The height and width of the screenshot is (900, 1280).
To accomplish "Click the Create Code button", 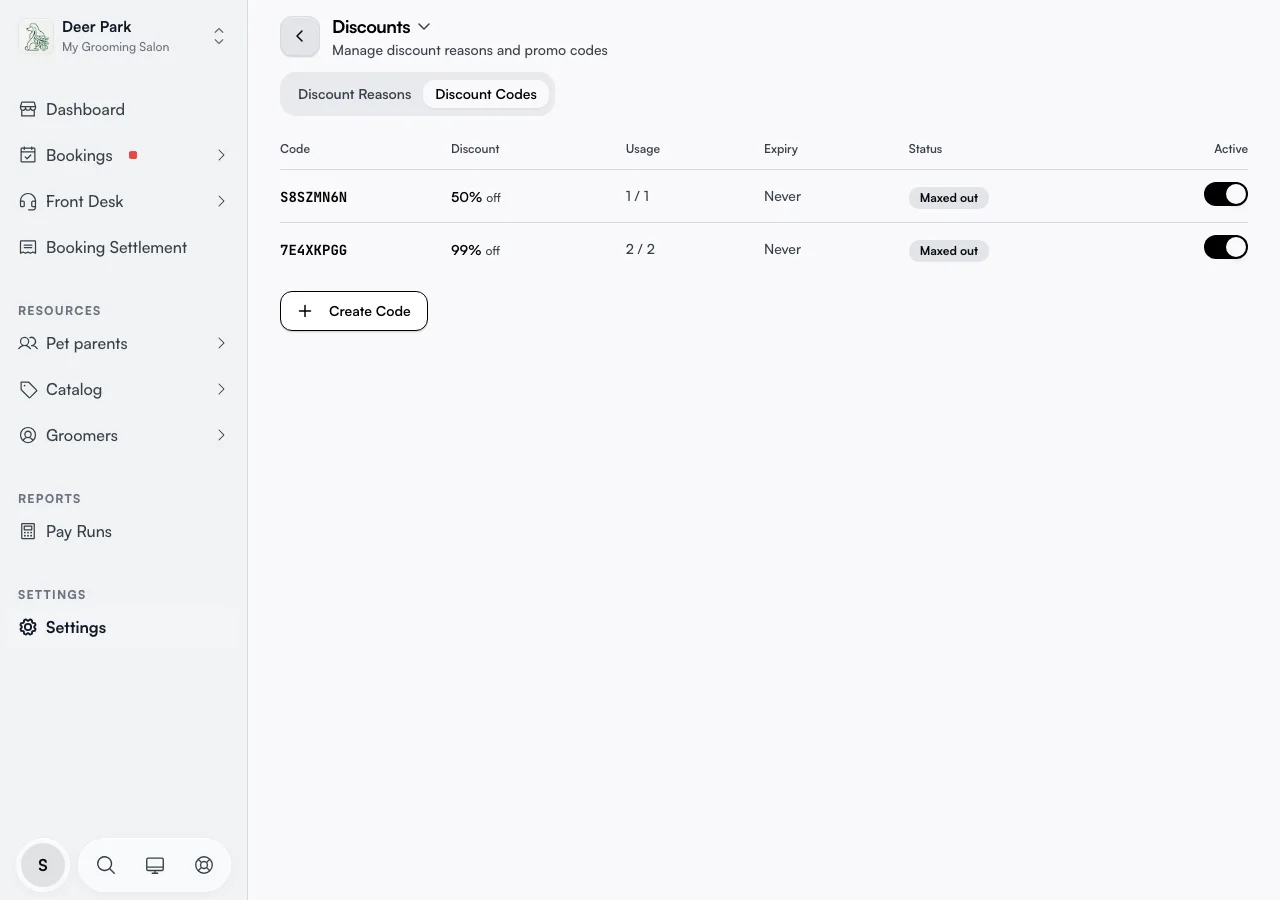I will pyautogui.click(x=354, y=311).
